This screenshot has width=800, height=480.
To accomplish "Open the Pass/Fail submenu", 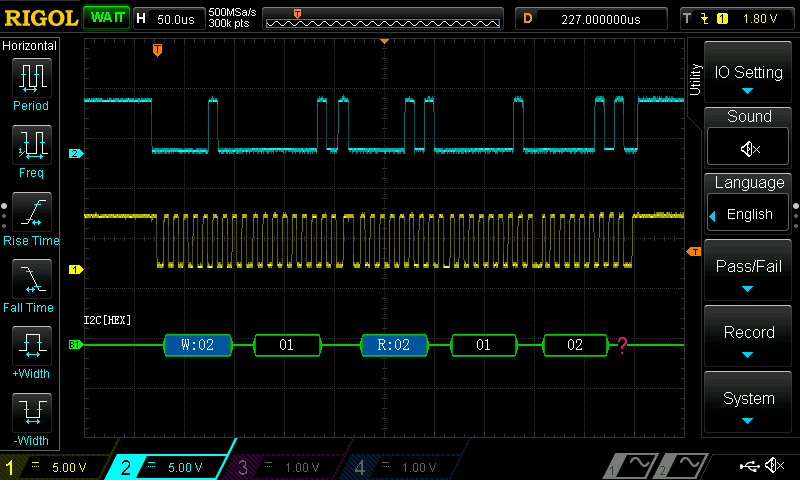I will tap(748, 270).
